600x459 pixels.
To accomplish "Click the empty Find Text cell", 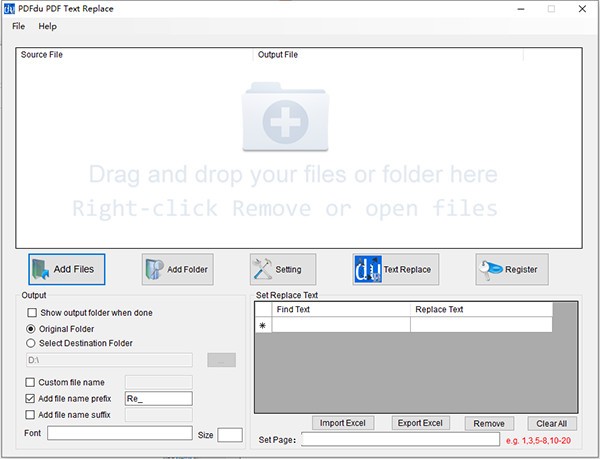I will tap(341, 325).
